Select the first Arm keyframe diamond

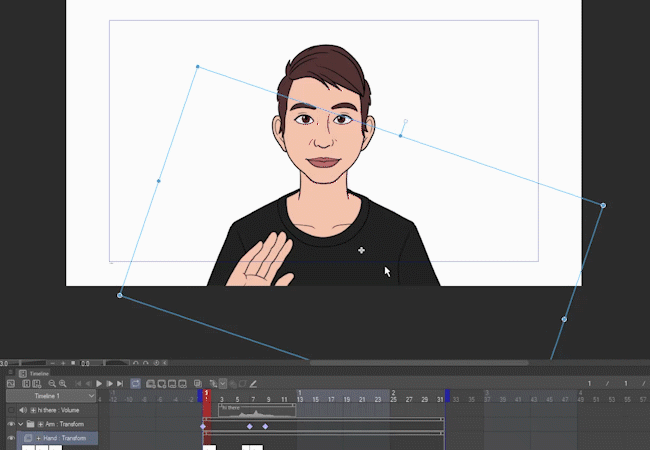203,426
